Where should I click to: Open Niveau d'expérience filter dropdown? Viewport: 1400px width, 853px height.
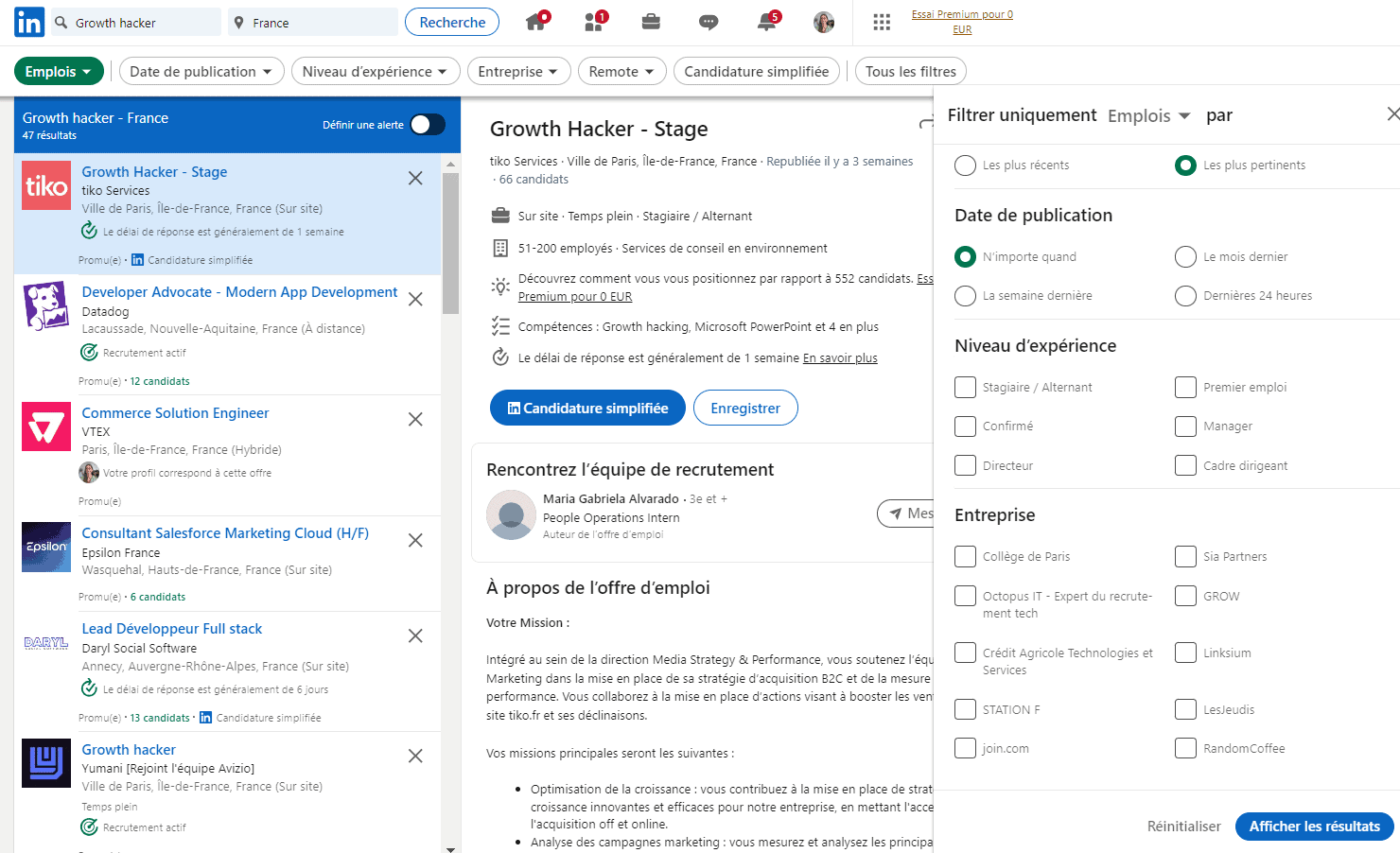coord(376,72)
